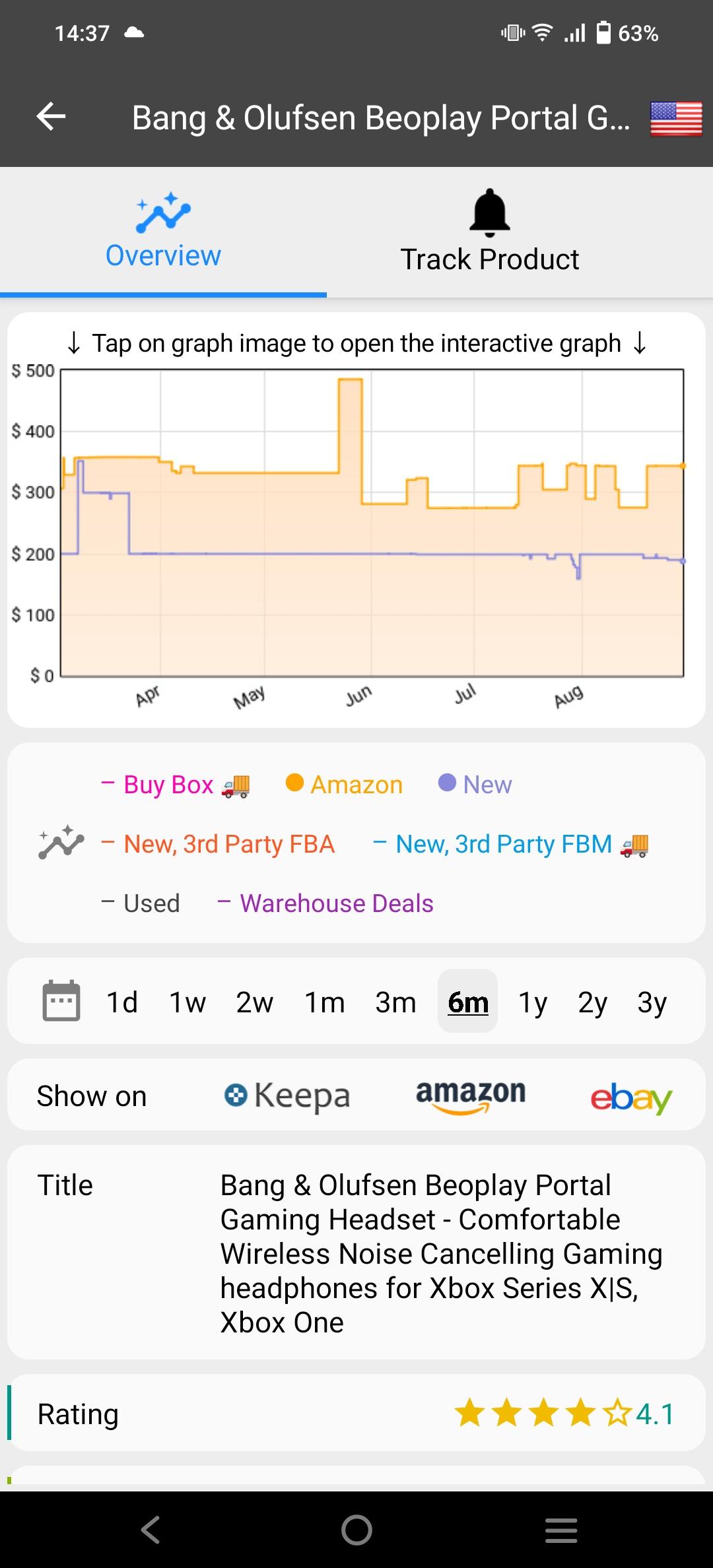Show Warehouse Deals on graph
Viewport: 713px width, 1568px height.
coord(325,903)
